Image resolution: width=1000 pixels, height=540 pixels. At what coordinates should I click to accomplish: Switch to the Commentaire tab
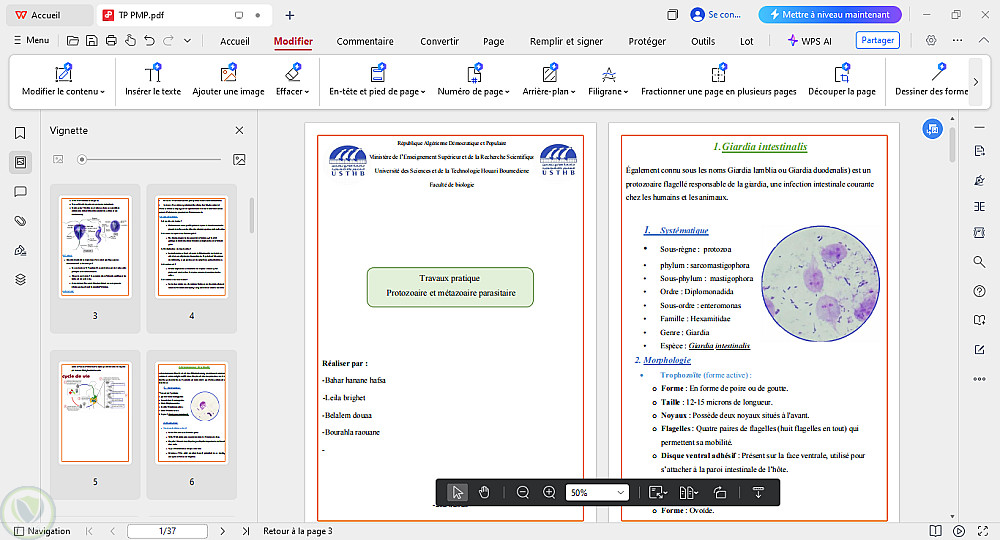coord(365,41)
